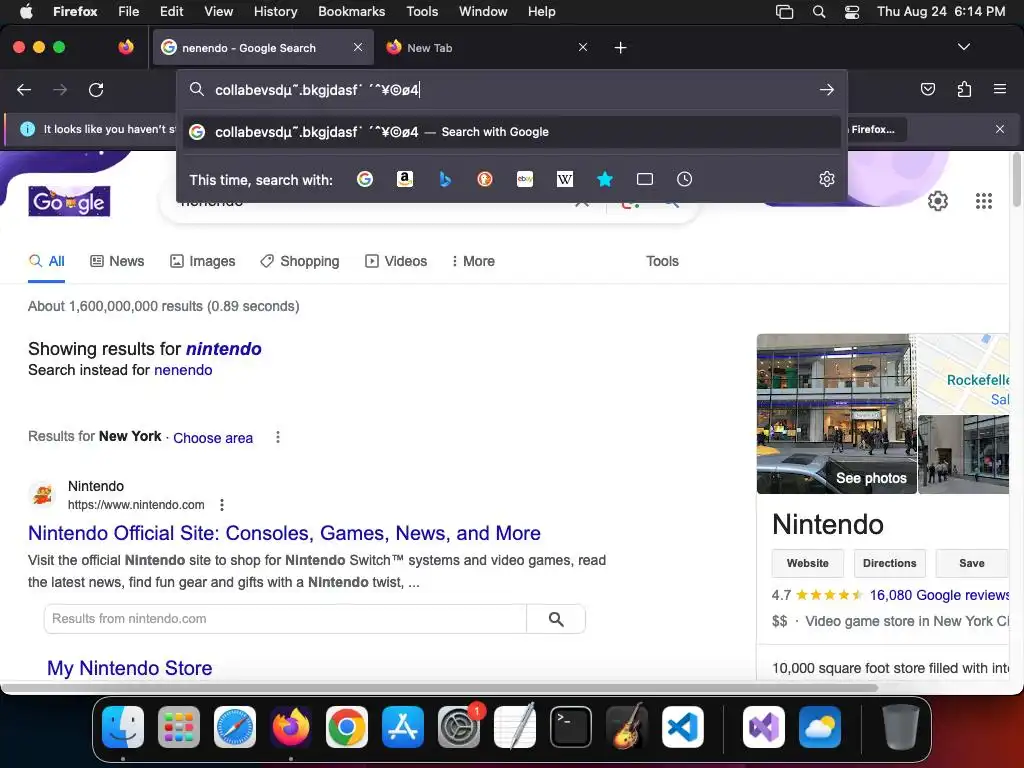The image size is (1024, 768).
Task: Open a new tab with plus button
Action: (620, 48)
